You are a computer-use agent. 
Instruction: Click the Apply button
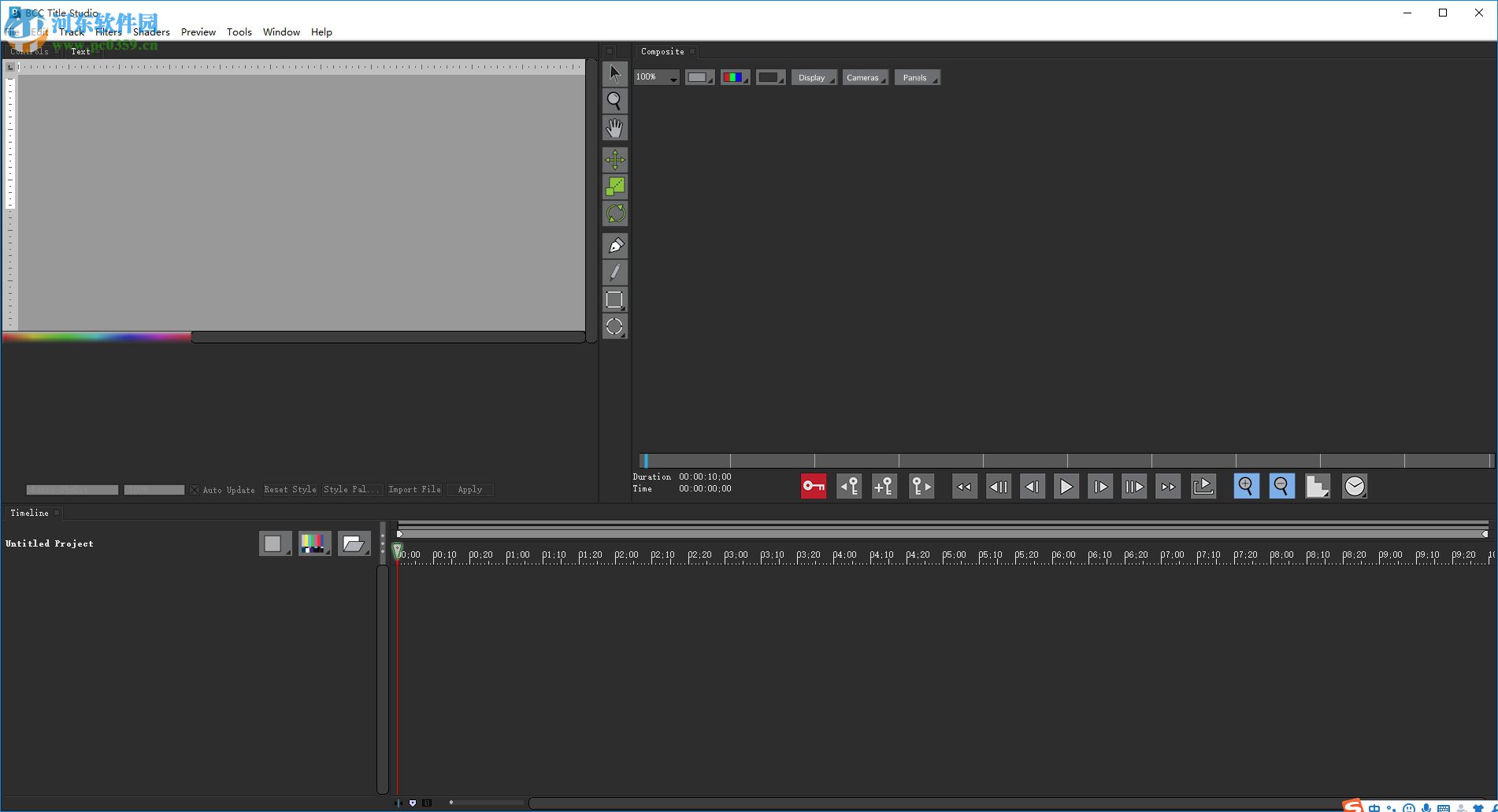click(x=470, y=490)
